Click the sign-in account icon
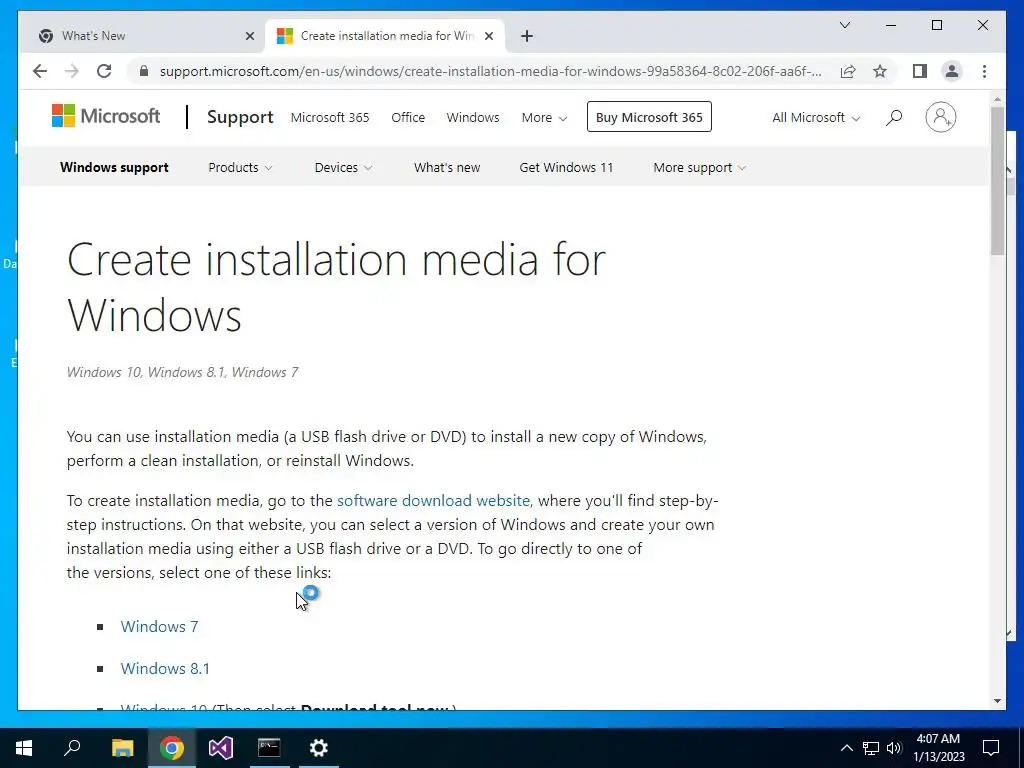Screen dimensions: 1024x768 (940, 118)
